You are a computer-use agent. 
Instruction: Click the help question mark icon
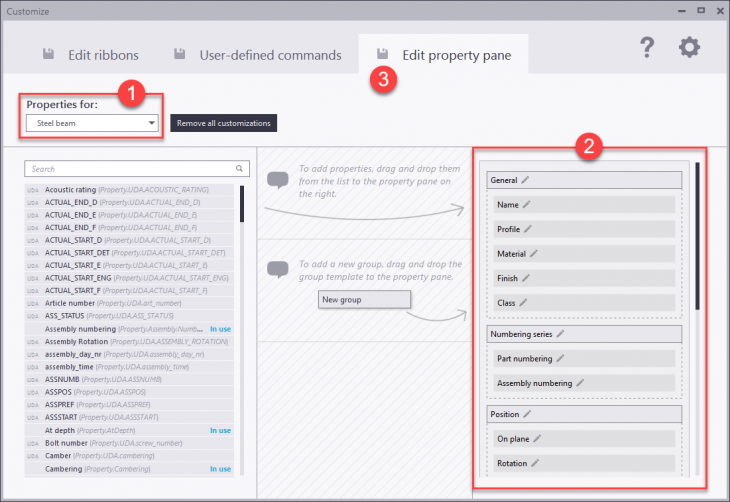pyautogui.click(x=647, y=47)
